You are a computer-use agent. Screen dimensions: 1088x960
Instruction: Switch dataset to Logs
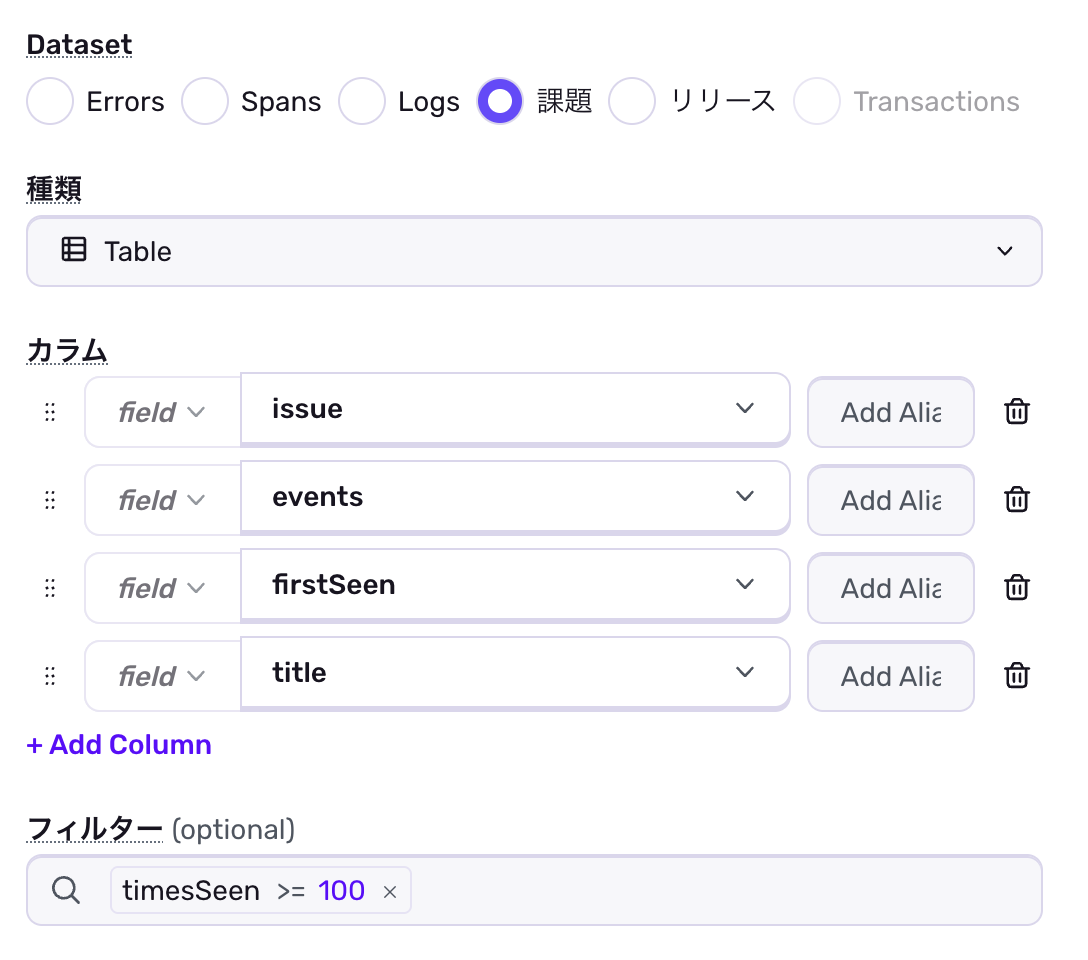[362, 101]
